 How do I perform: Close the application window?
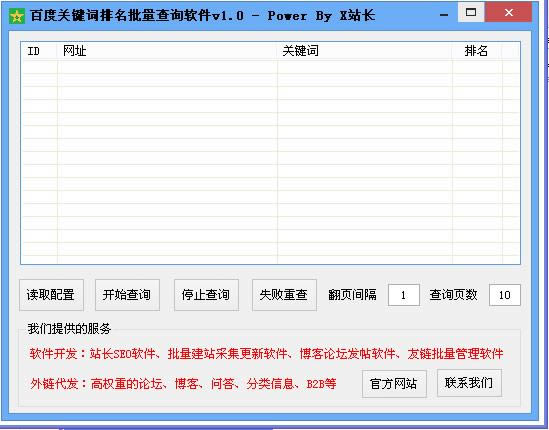(508, 13)
